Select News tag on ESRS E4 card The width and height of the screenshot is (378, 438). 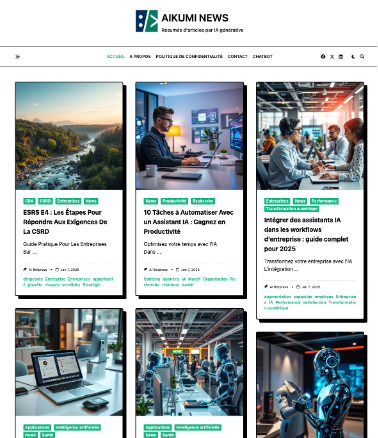[x=91, y=201]
